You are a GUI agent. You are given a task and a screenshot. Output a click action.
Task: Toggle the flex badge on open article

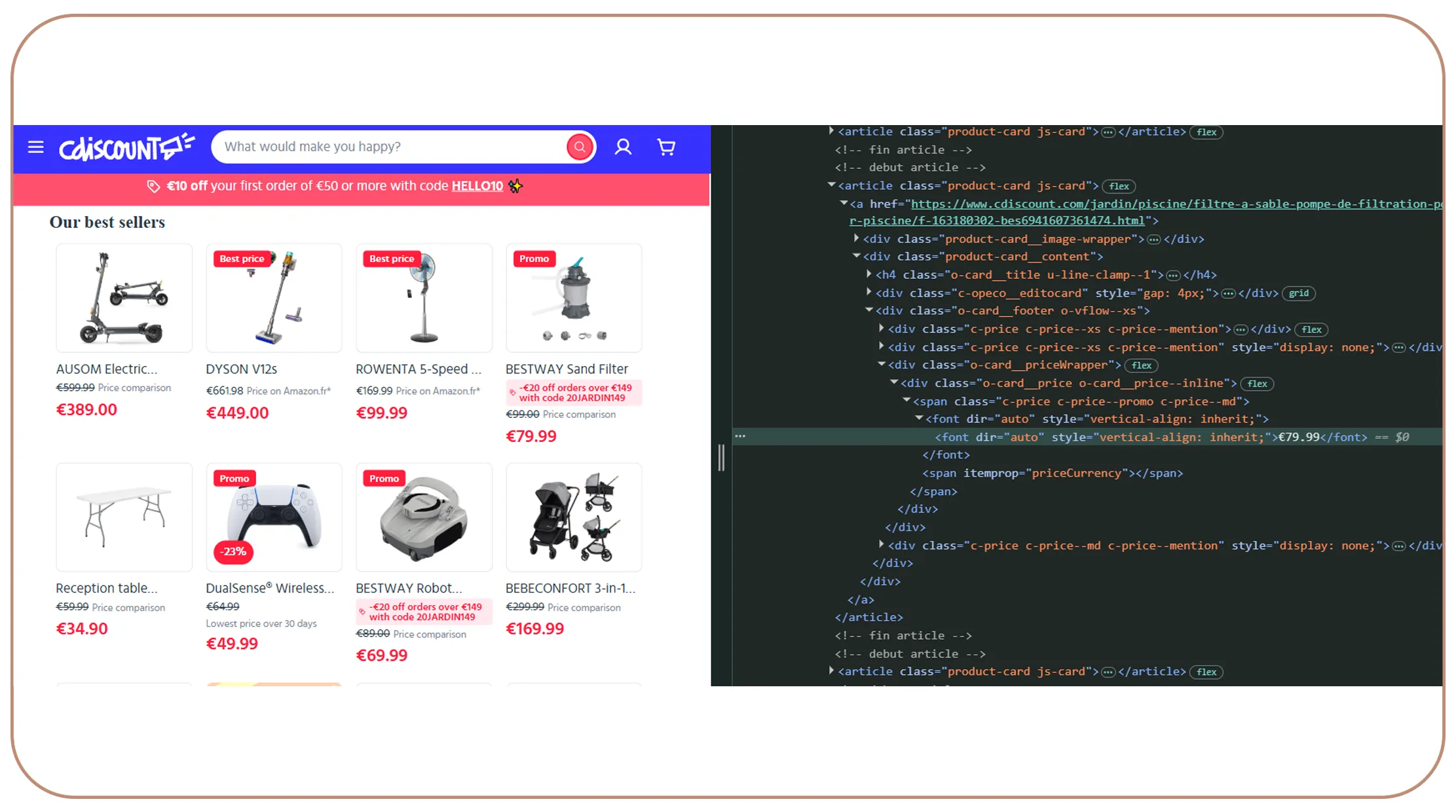click(1119, 187)
